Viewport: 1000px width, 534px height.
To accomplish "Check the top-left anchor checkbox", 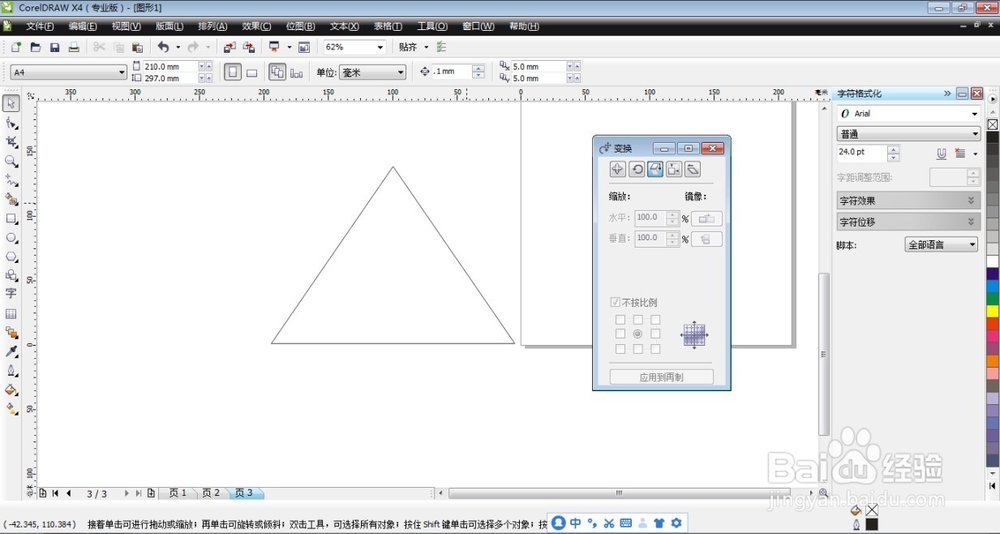I will point(620,319).
